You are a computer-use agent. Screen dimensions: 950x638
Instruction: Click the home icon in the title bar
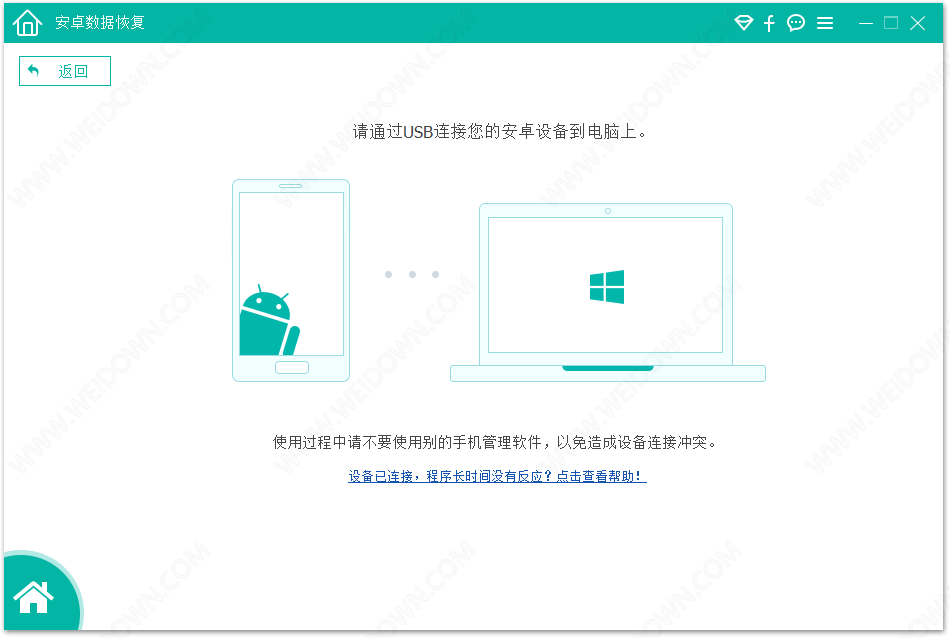(x=27, y=23)
